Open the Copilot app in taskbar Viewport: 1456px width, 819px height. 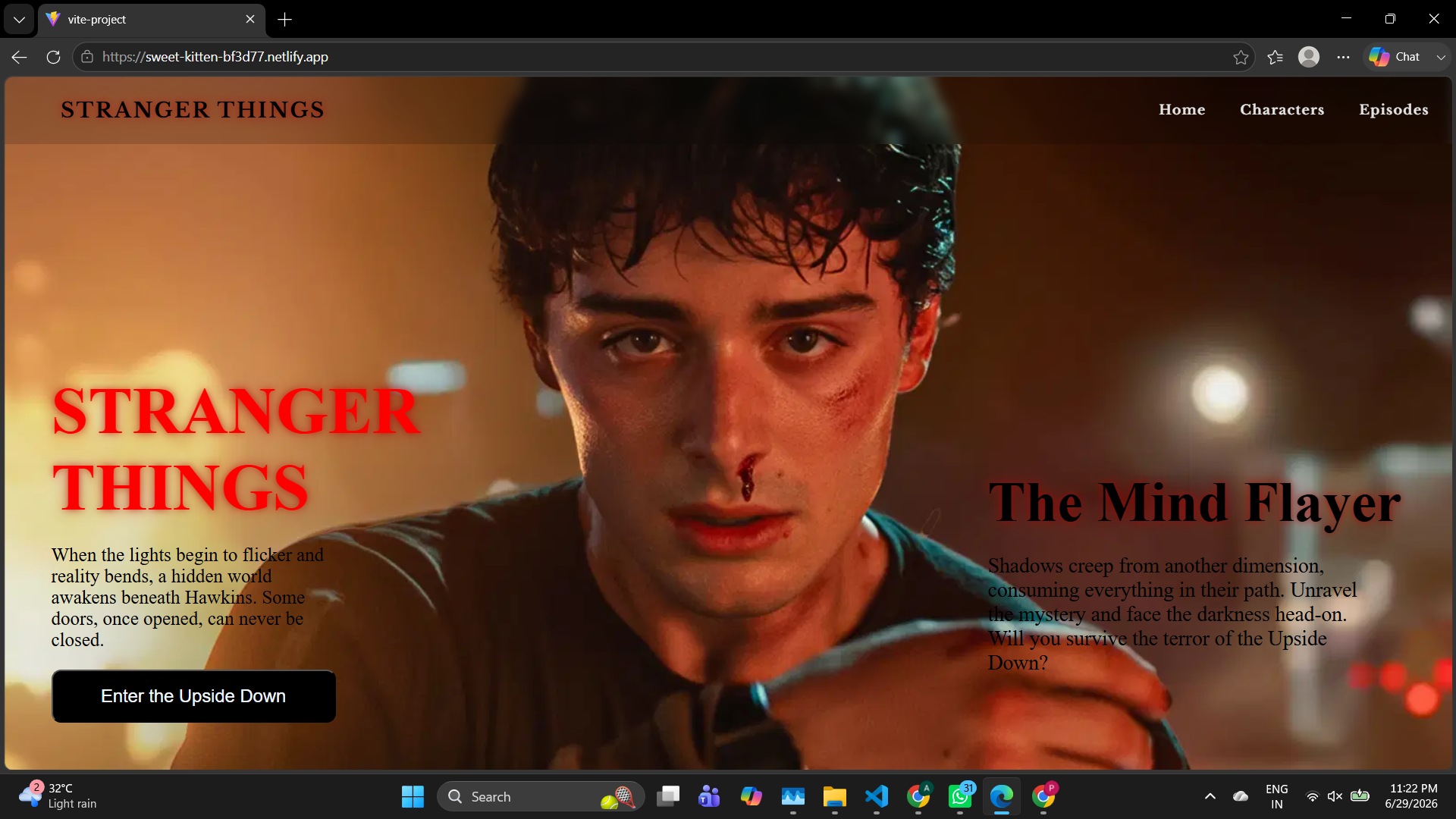[751, 797]
